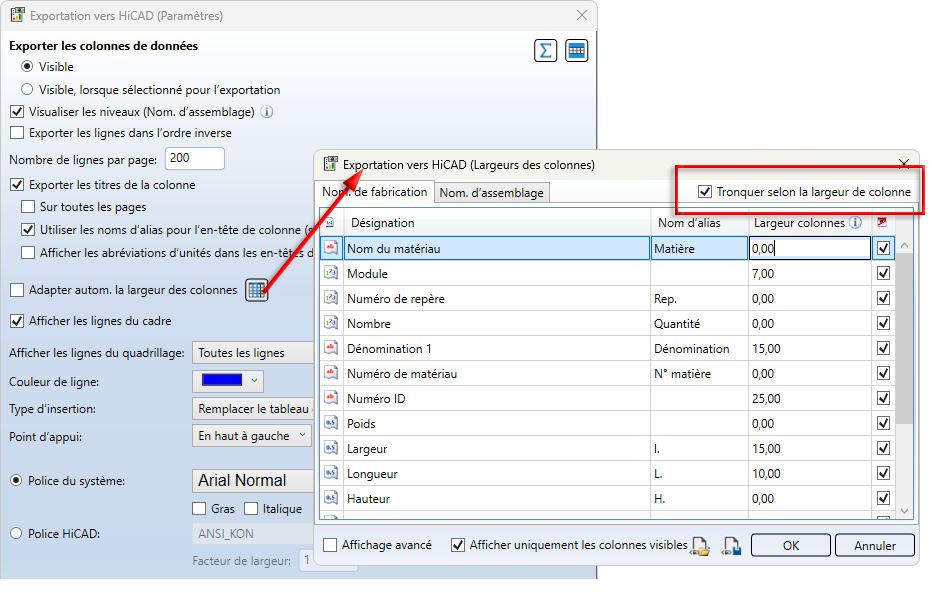Switch to Nom. de fabrication tab
The image size is (932, 593).
374,192
